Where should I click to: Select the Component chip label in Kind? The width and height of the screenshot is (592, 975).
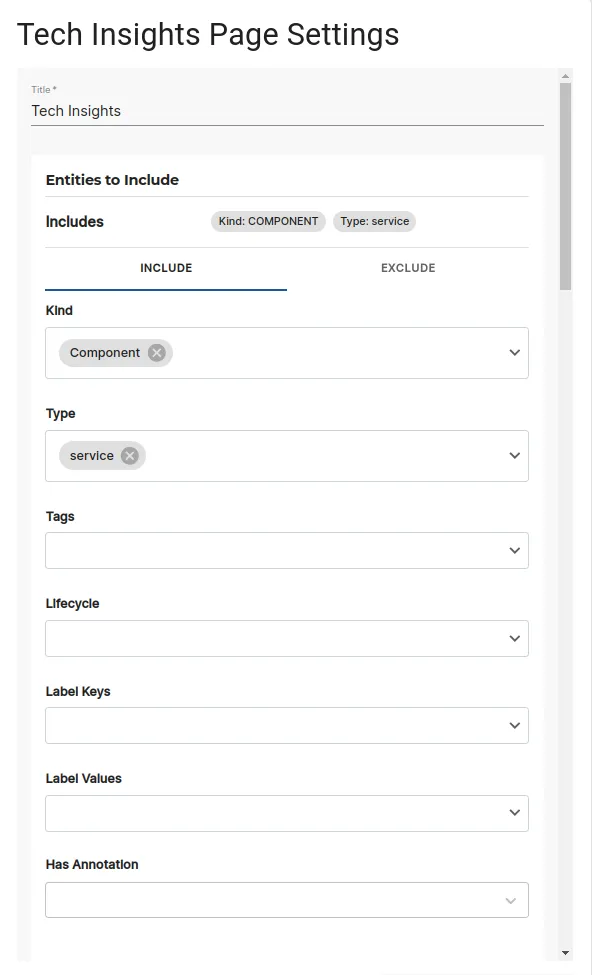[103, 352]
